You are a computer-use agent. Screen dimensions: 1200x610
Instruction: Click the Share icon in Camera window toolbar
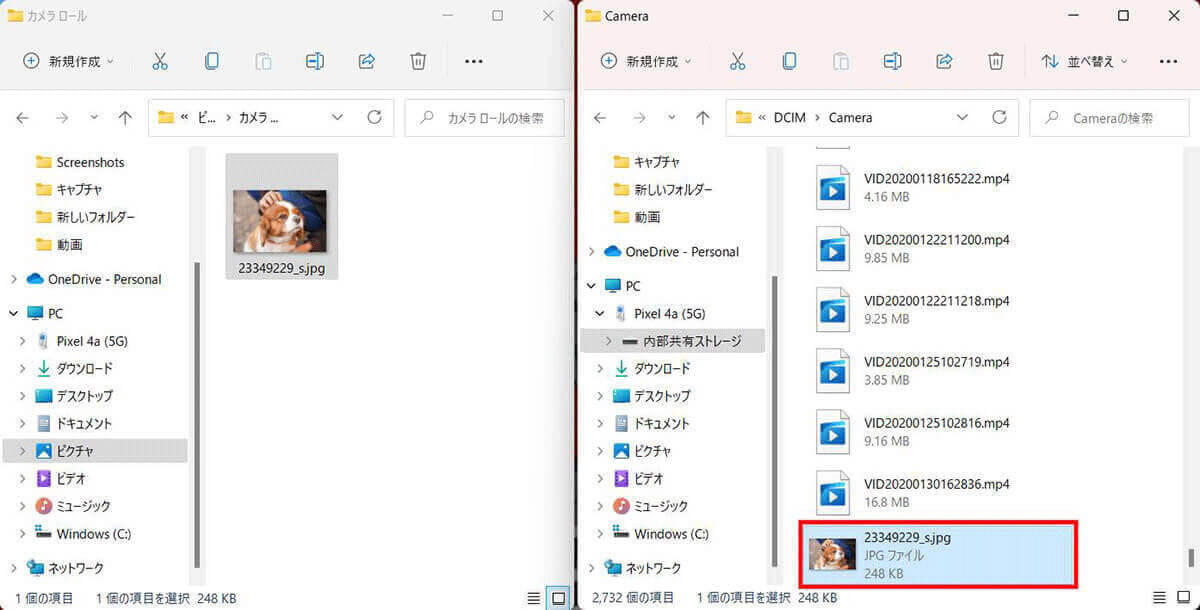coord(944,61)
